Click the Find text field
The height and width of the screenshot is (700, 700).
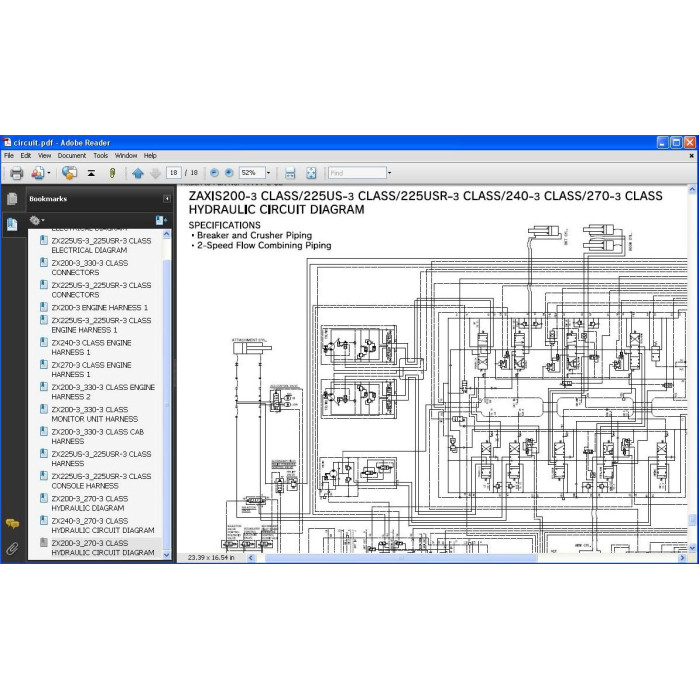357,173
